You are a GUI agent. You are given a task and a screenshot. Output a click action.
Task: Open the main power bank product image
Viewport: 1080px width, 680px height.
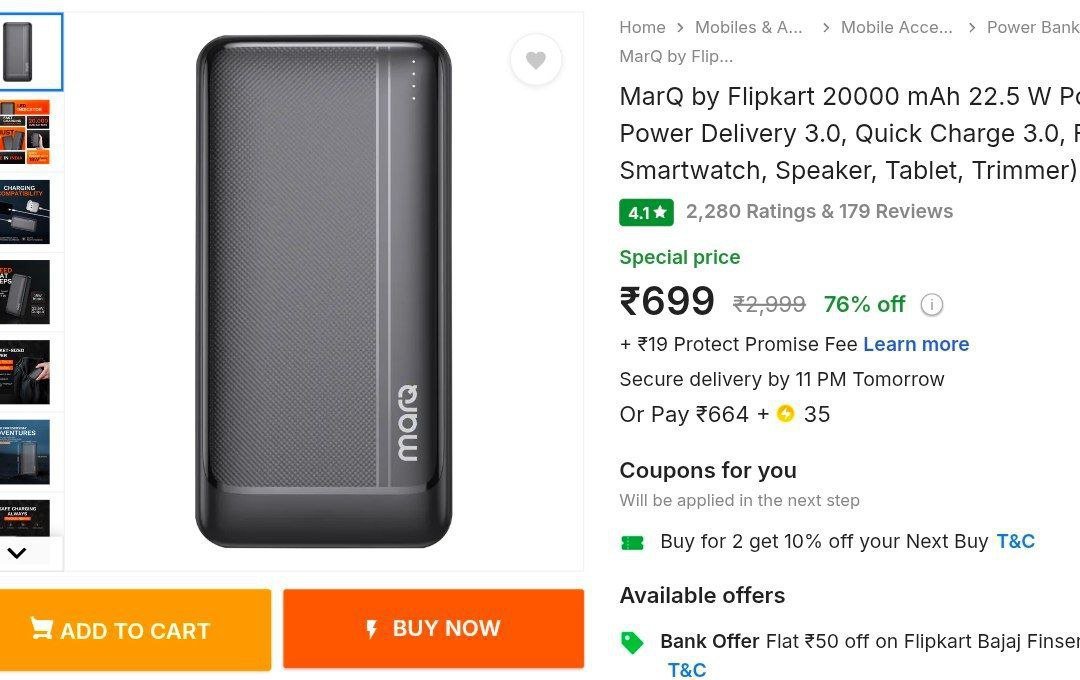pos(323,290)
